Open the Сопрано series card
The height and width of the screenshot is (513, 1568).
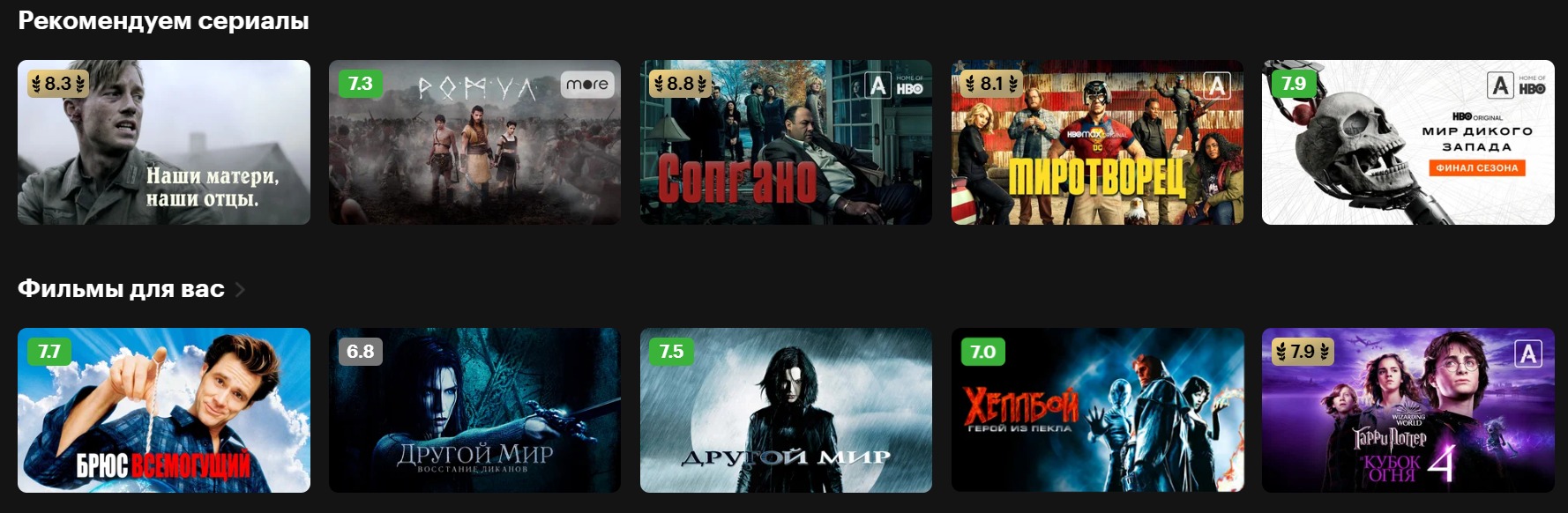(x=786, y=143)
